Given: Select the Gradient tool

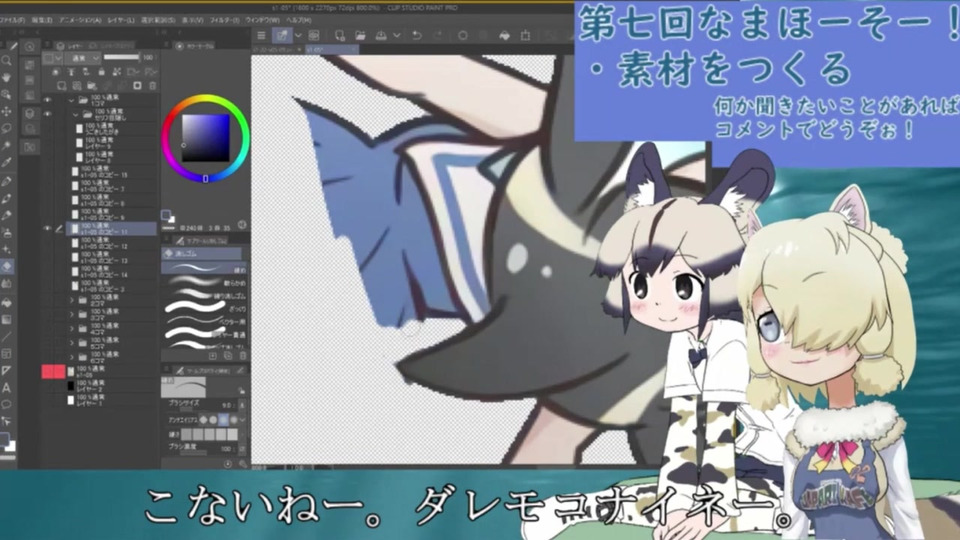Looking at the screenshot, I should pyautogui.click(x=7, y=319).
